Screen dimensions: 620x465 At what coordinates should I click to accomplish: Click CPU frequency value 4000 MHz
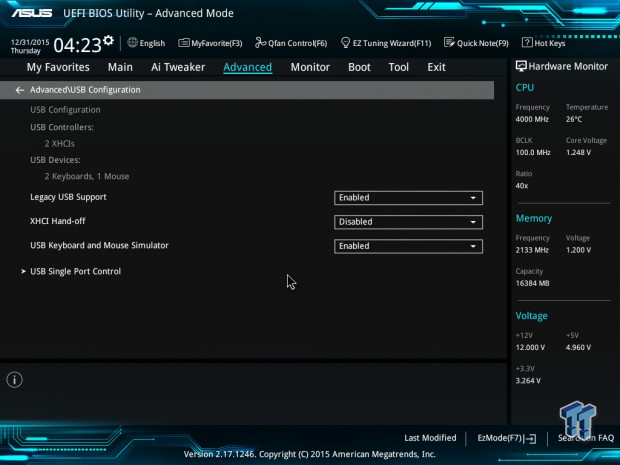point(532,119)
